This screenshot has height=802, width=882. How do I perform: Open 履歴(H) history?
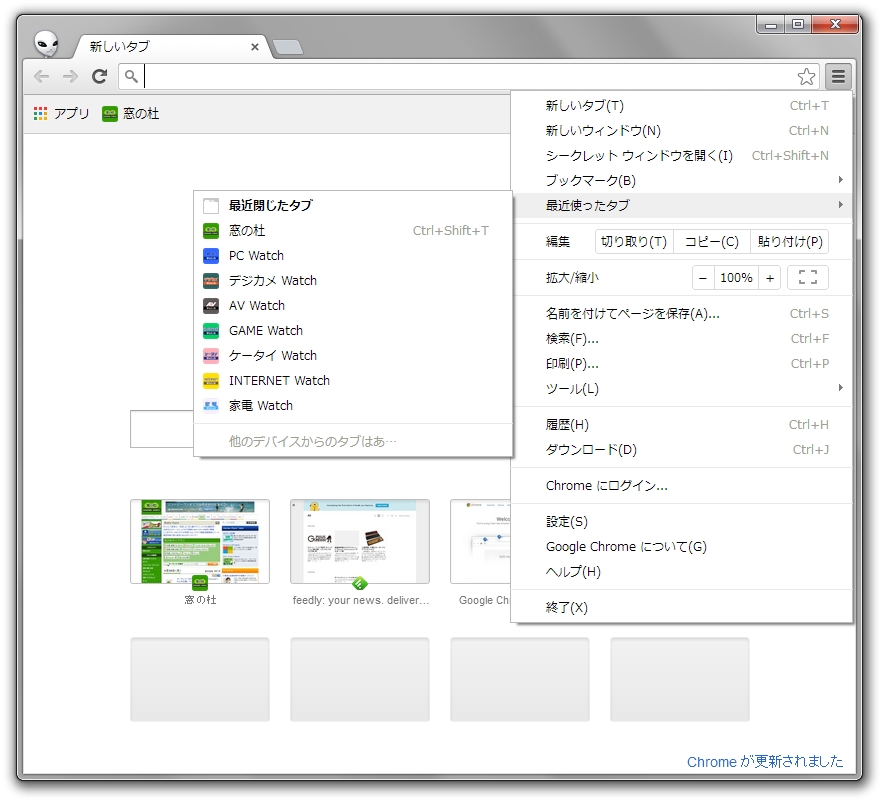point(682,425)
